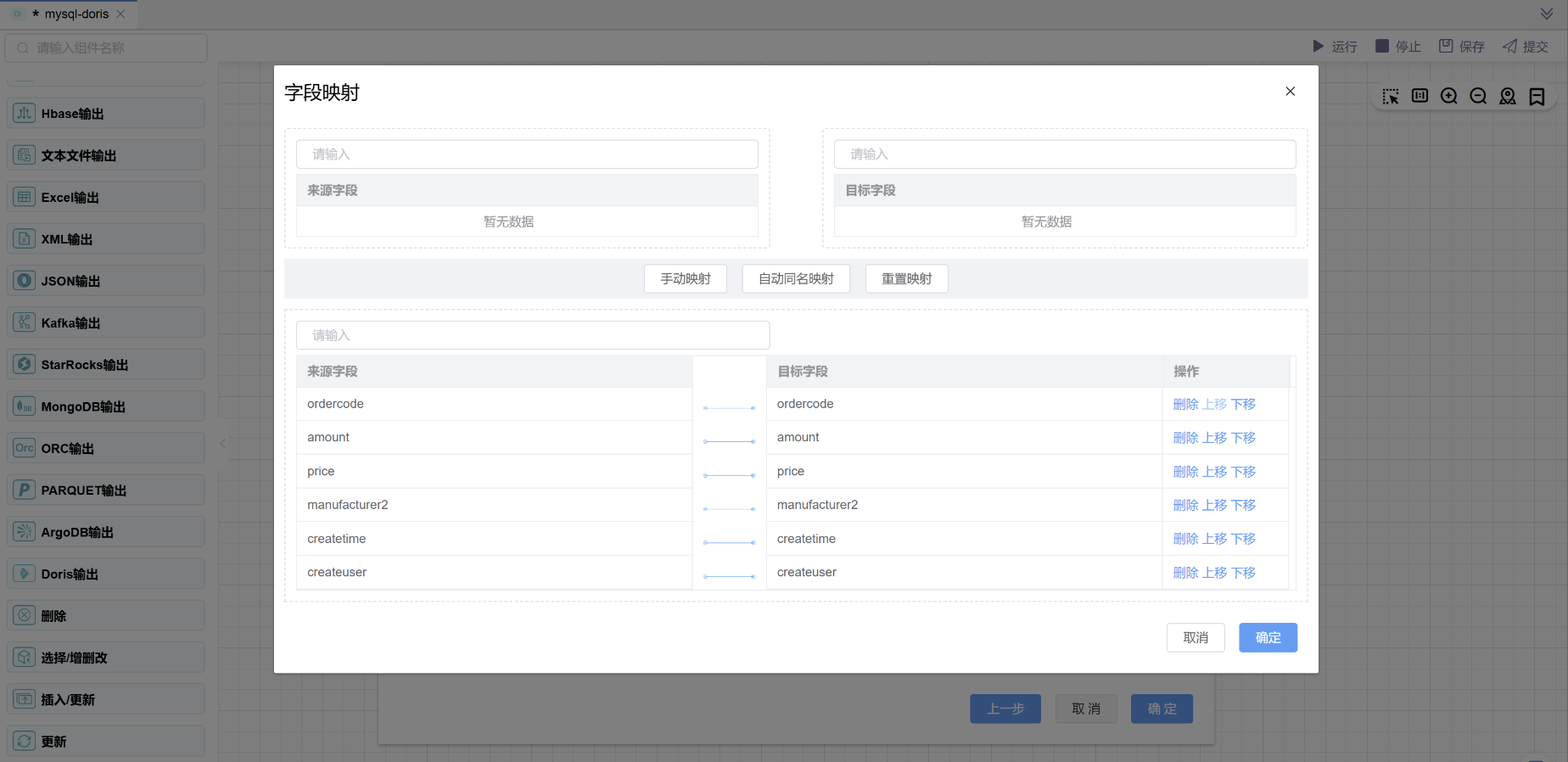Click the area selection tool icon
1568x762 pixels.
[1391, 97]
